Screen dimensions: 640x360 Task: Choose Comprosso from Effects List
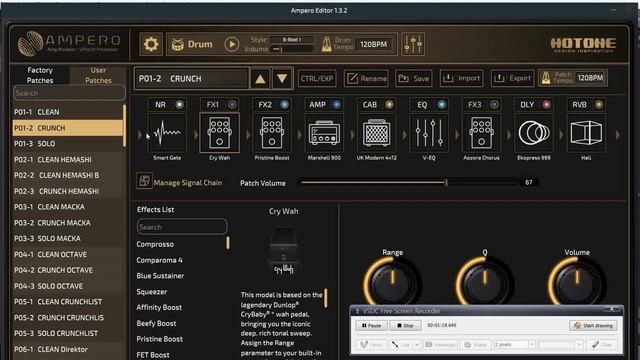(x=155, y=244)
